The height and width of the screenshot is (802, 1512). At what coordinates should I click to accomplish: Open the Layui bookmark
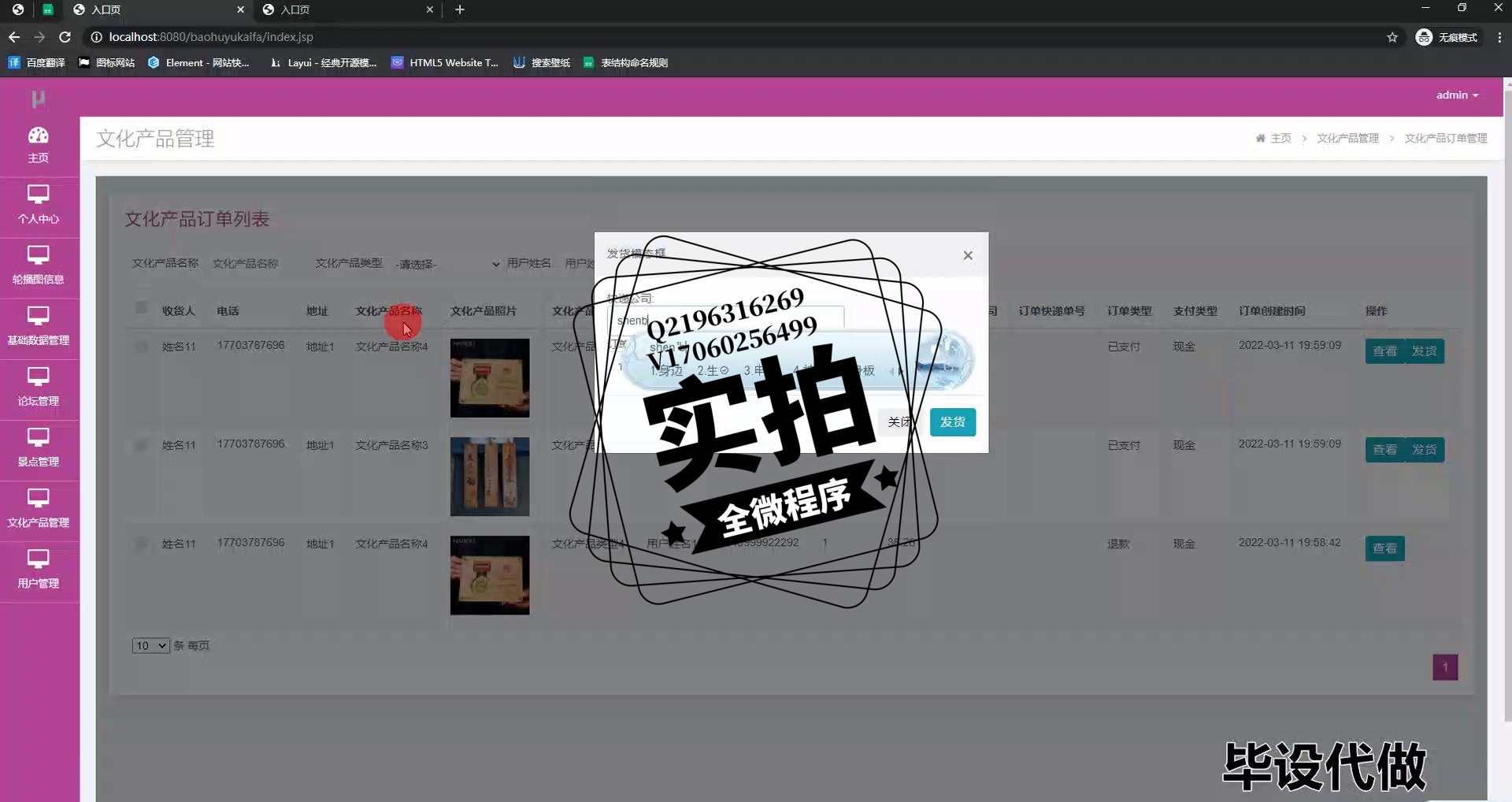(x=323, y=62)
